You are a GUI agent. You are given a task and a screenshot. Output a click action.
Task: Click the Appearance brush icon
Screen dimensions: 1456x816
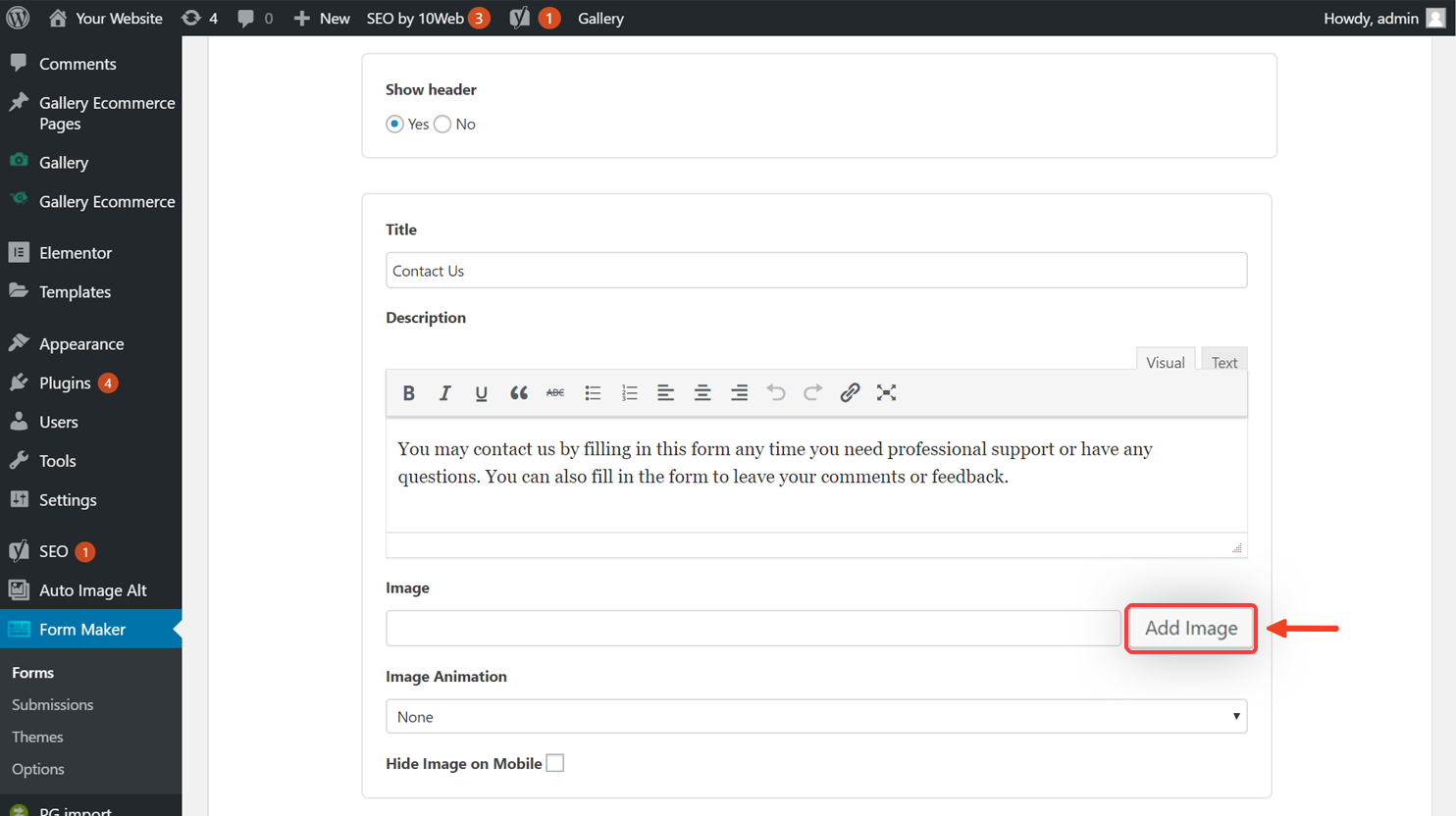point(19,343)
